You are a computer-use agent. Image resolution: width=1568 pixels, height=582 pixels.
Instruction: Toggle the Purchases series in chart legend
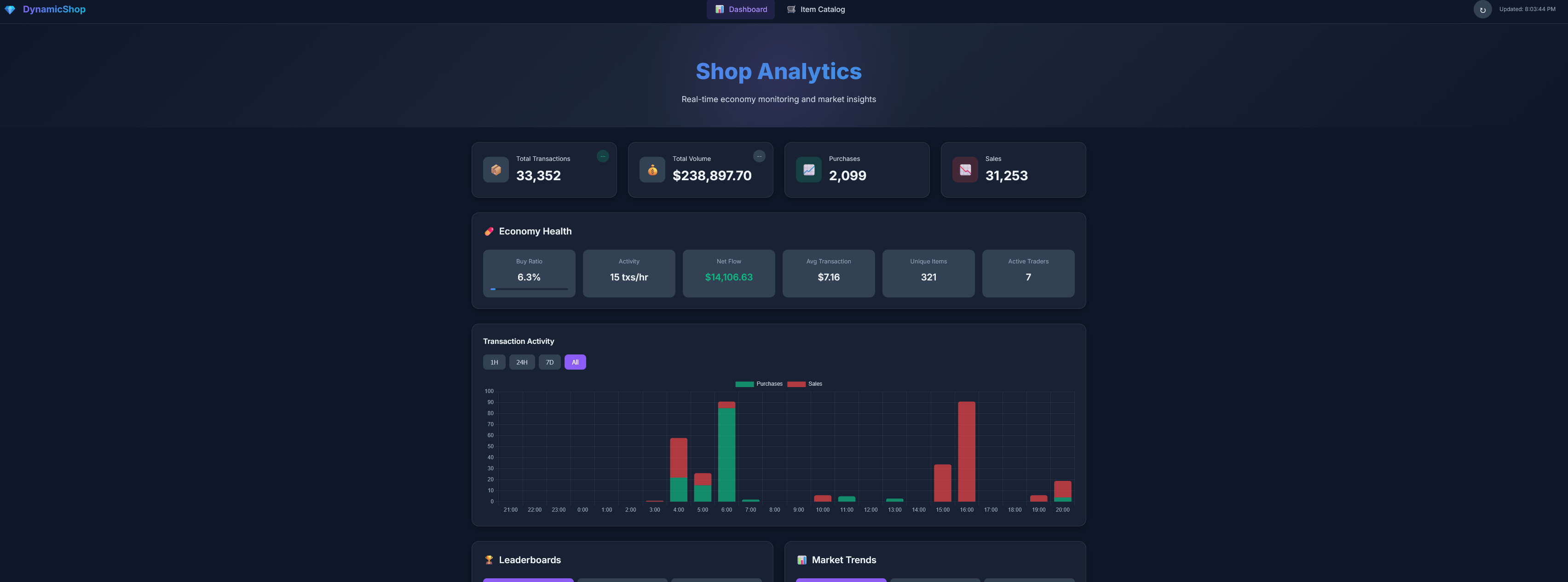point(758,384)
